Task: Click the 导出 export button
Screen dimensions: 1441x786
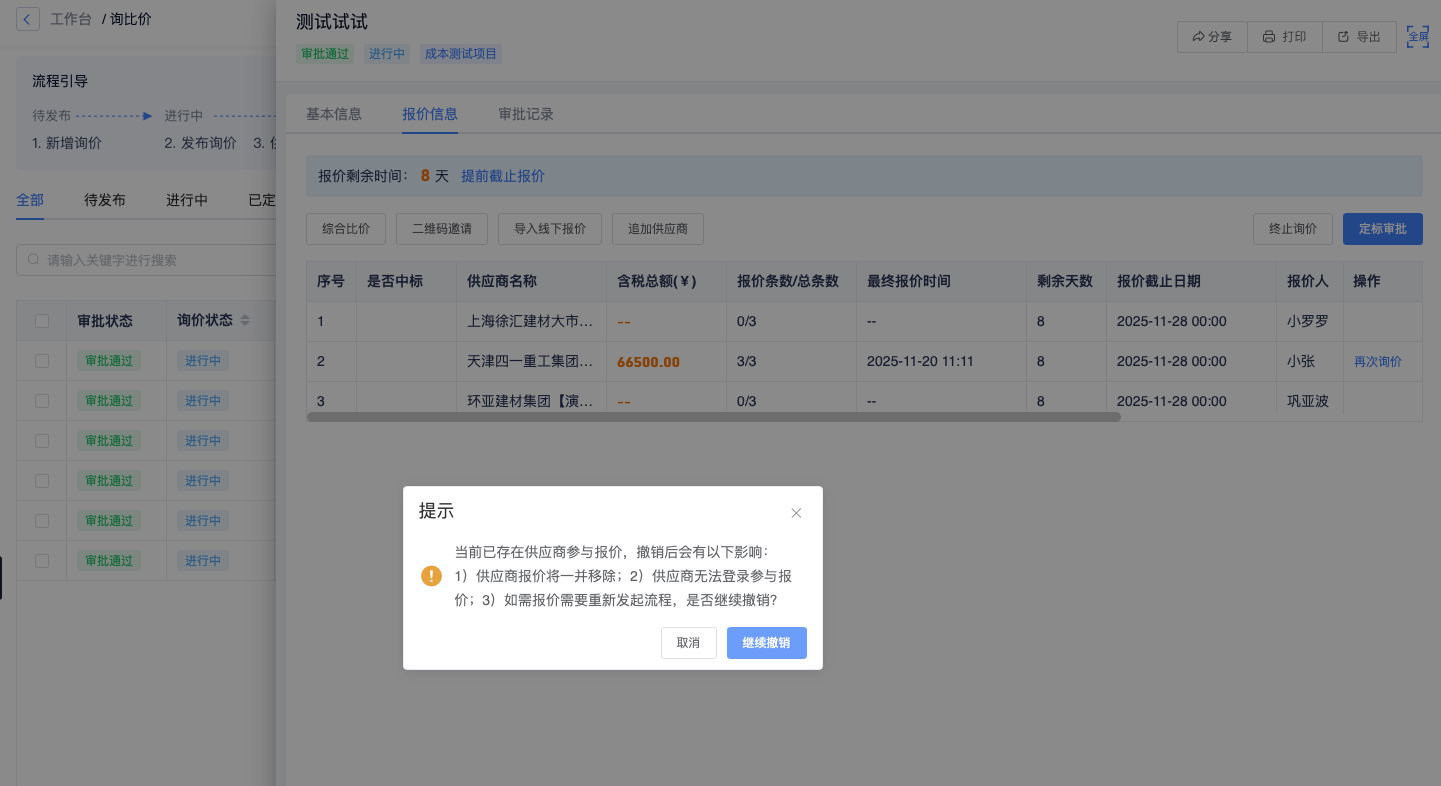Action: (1359, 37)
